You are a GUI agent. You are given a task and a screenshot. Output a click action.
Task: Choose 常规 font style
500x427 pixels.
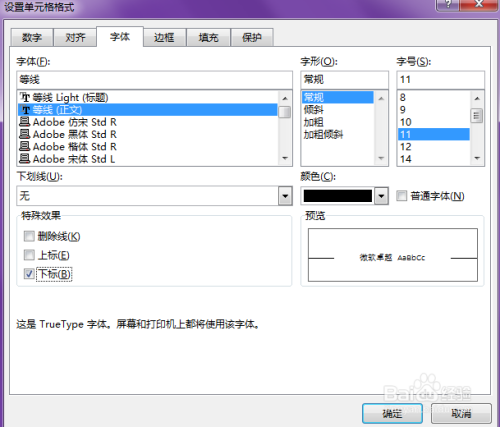(x=337, y=97)
